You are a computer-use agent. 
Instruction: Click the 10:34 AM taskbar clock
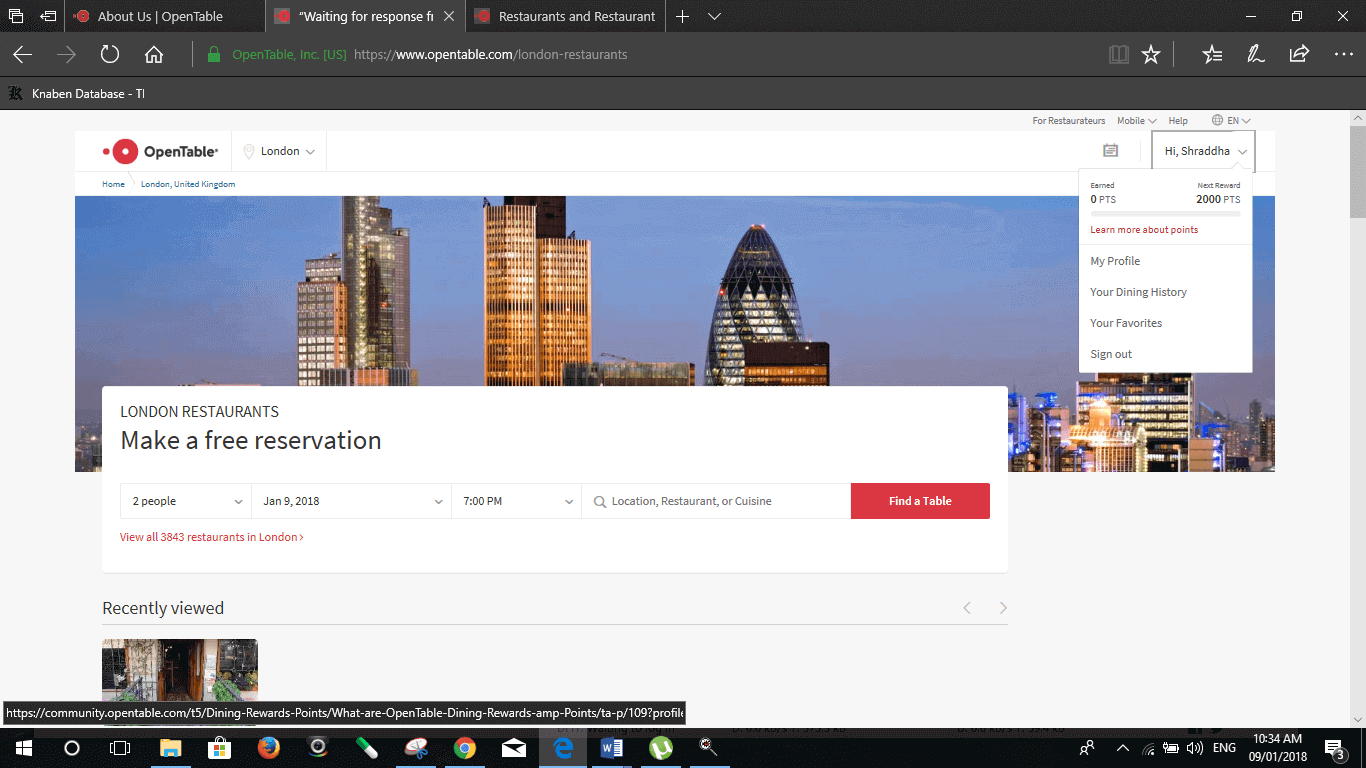[x=1276, y=748]
